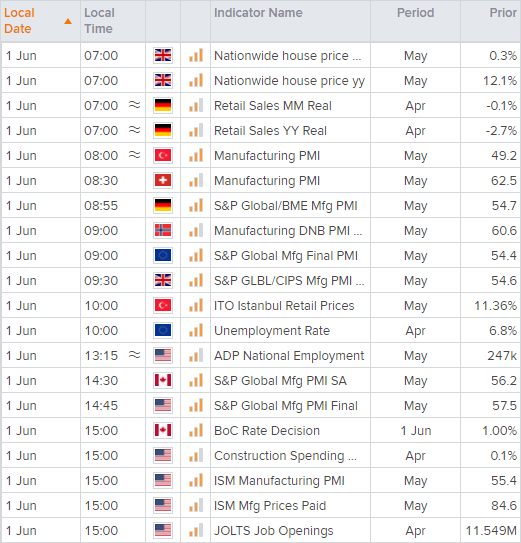Open the S&P Global Mfg PMI SA indicator

click(280, 381)
